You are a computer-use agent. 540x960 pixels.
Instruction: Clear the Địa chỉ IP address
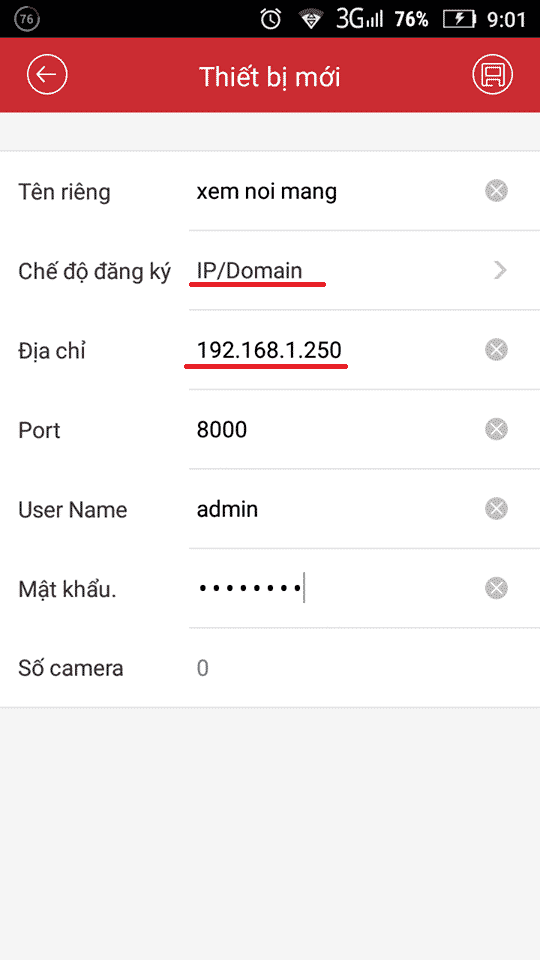pos(497,350)
